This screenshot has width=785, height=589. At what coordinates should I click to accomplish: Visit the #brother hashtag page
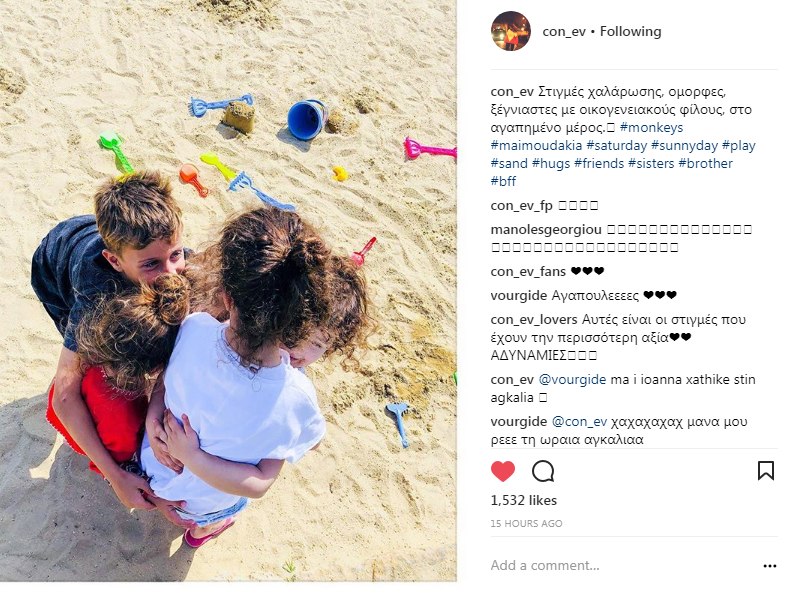705,163
